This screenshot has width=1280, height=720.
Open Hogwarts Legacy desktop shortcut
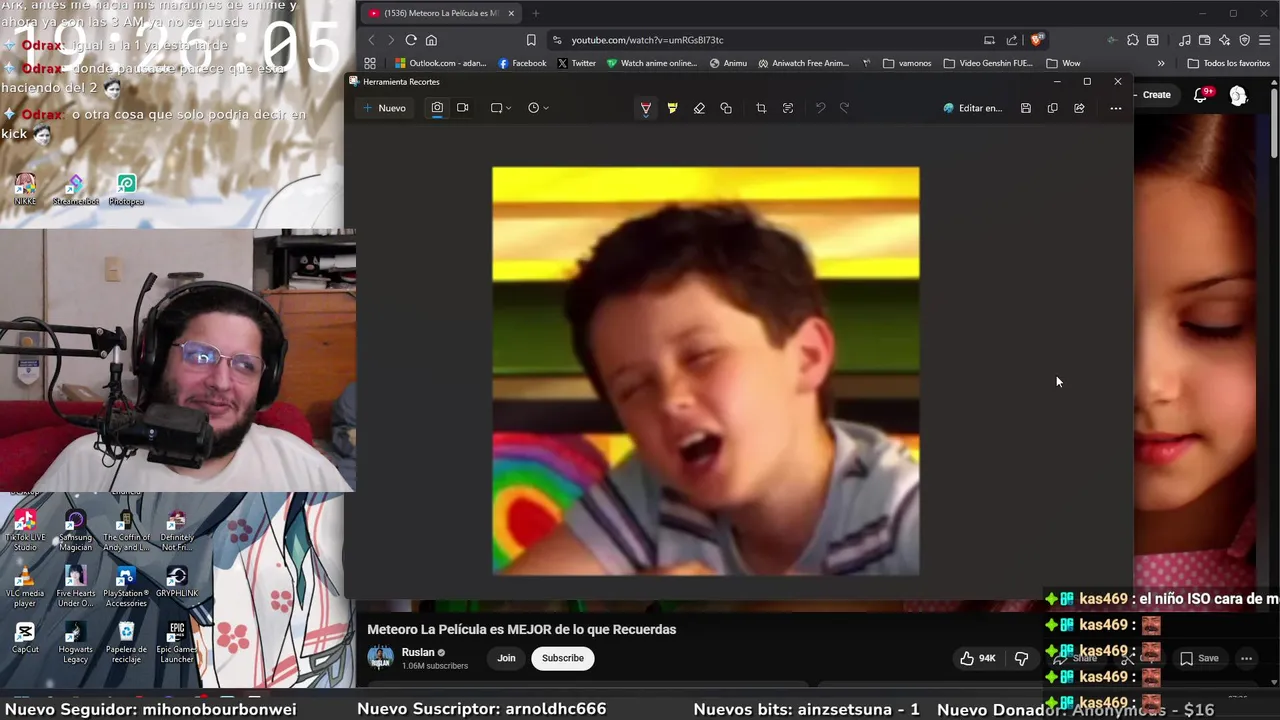point(75,642)
